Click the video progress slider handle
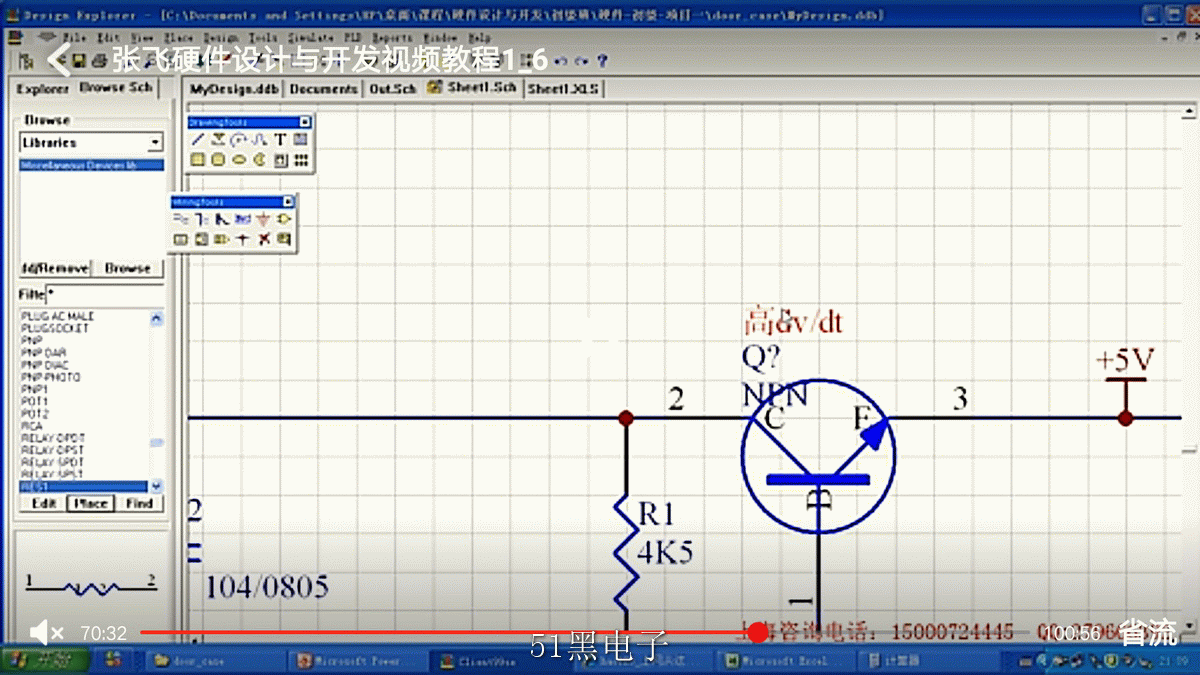Viewport: 1200px width, 675px height. tap(758, 632)
